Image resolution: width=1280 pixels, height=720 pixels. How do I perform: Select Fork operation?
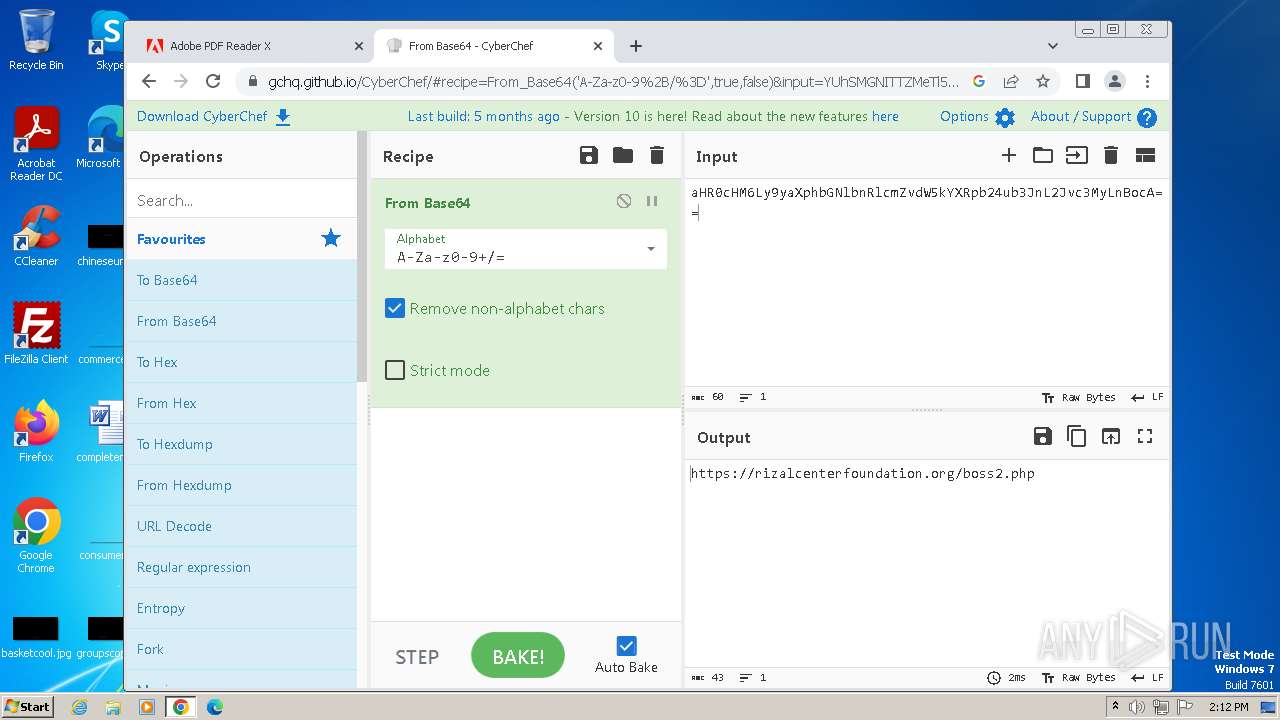pyautogui.click(x=241, y=649)
